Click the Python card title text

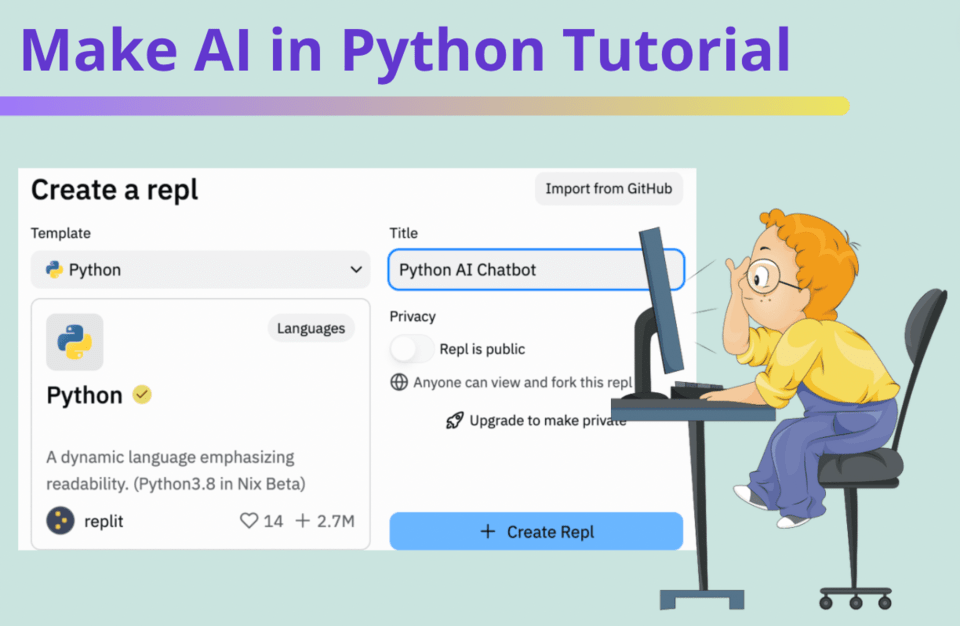click(x=84, y=396)
